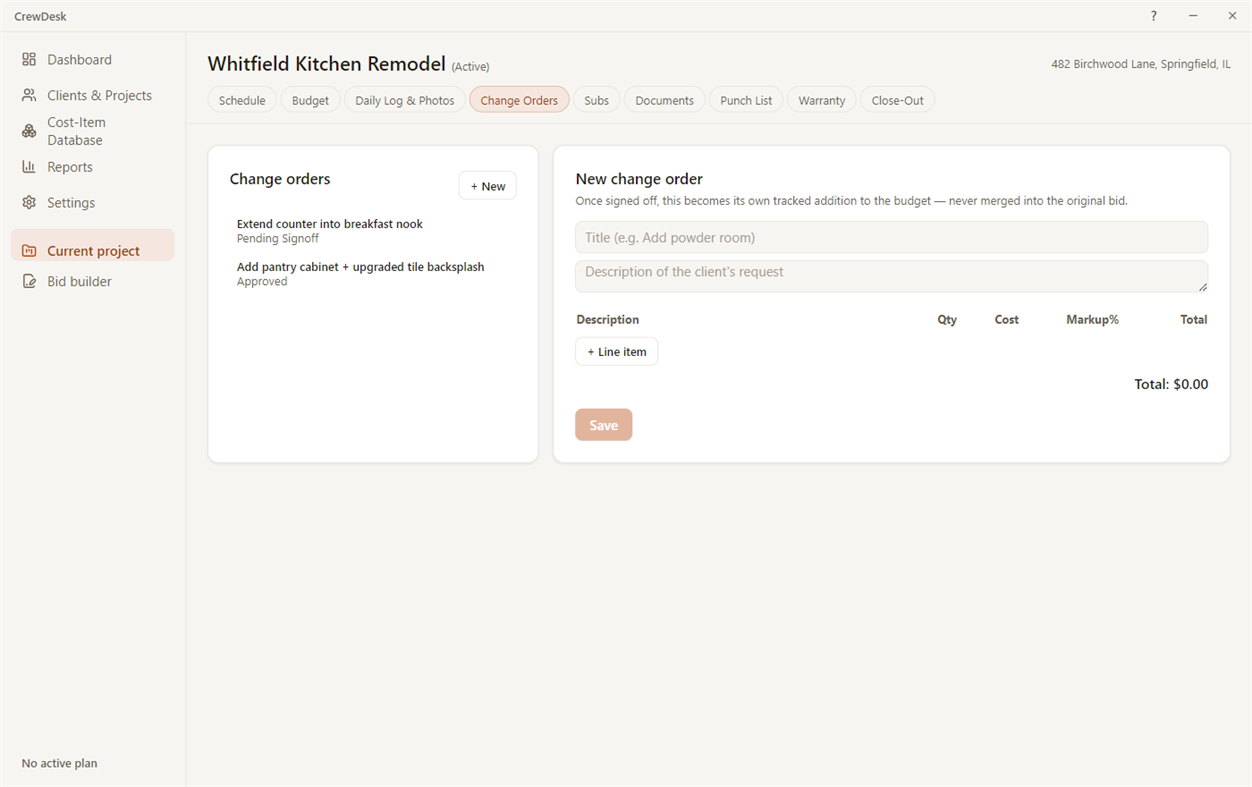Click the '482 Birchwood Lane, Springfield, IL' address

[1141, 64]
